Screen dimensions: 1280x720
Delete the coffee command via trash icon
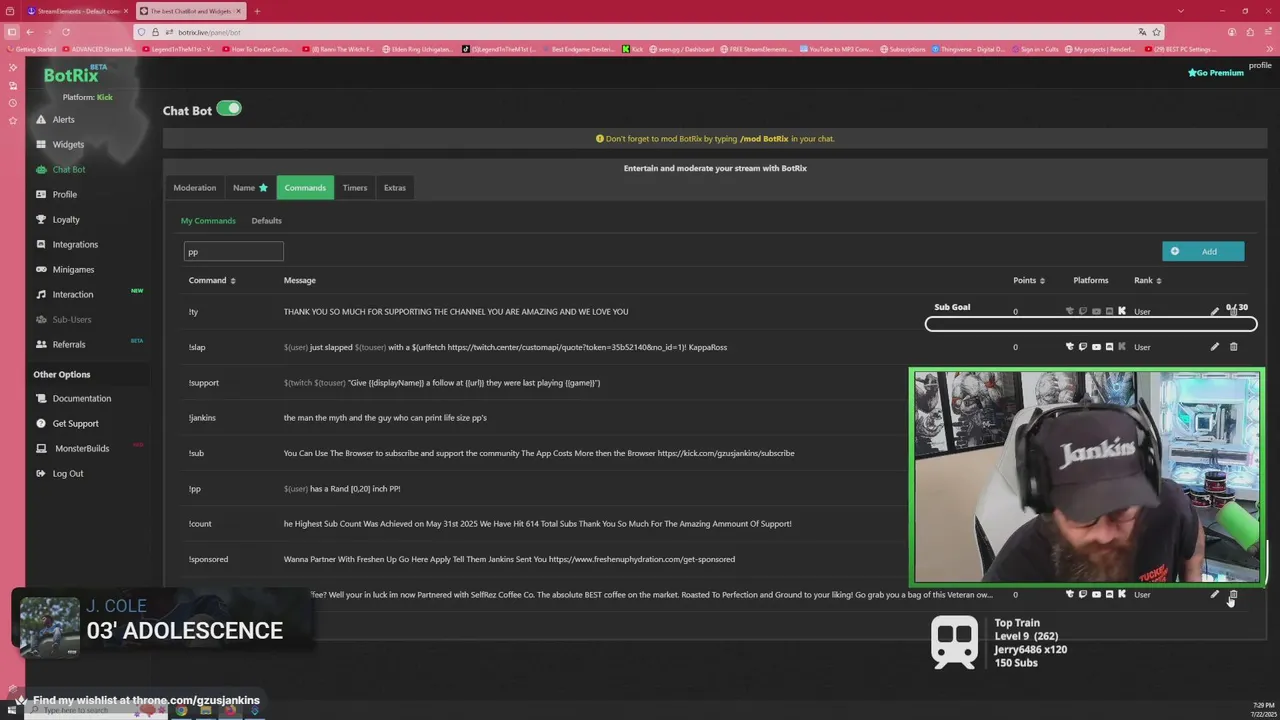pyautogui.click(x=1233, y=594)
